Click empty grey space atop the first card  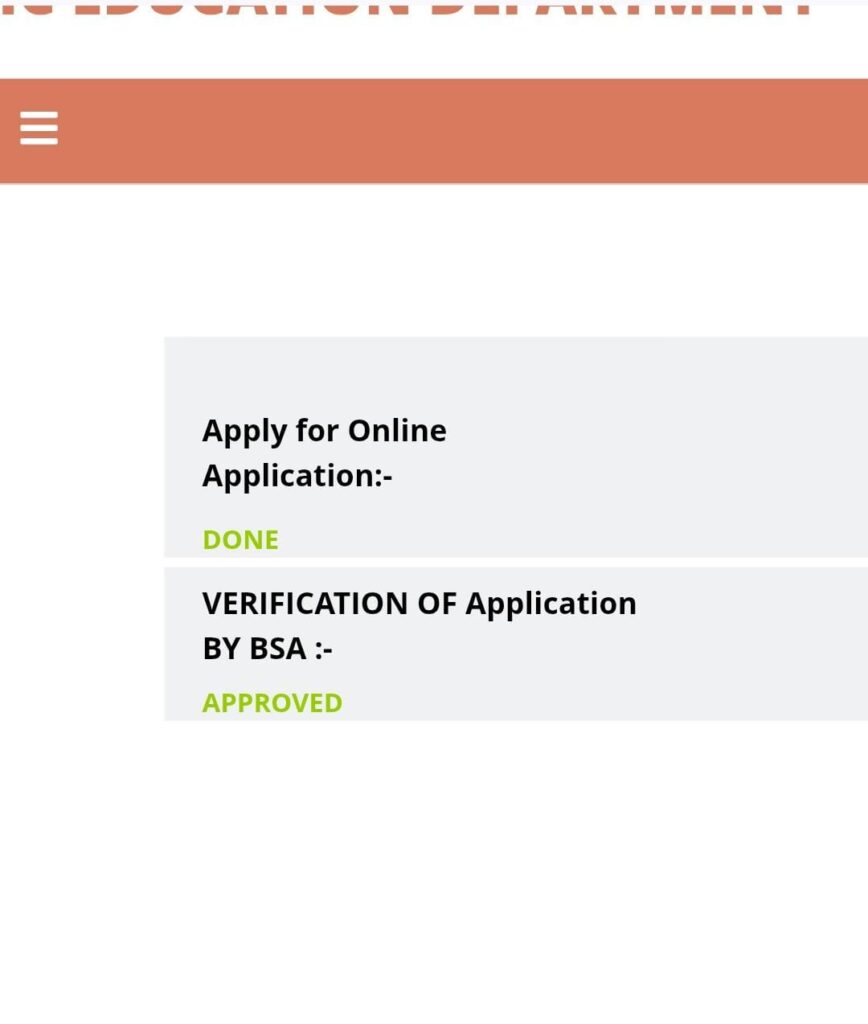click(x=500, y=368)
